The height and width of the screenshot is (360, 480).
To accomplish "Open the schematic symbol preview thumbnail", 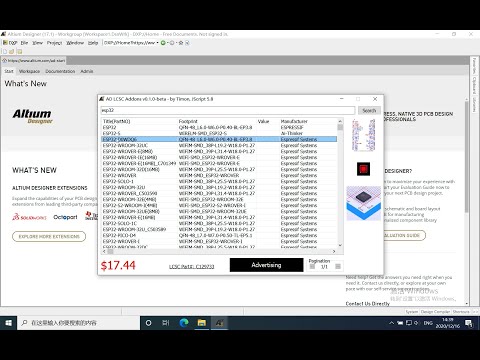I will 363,135.
